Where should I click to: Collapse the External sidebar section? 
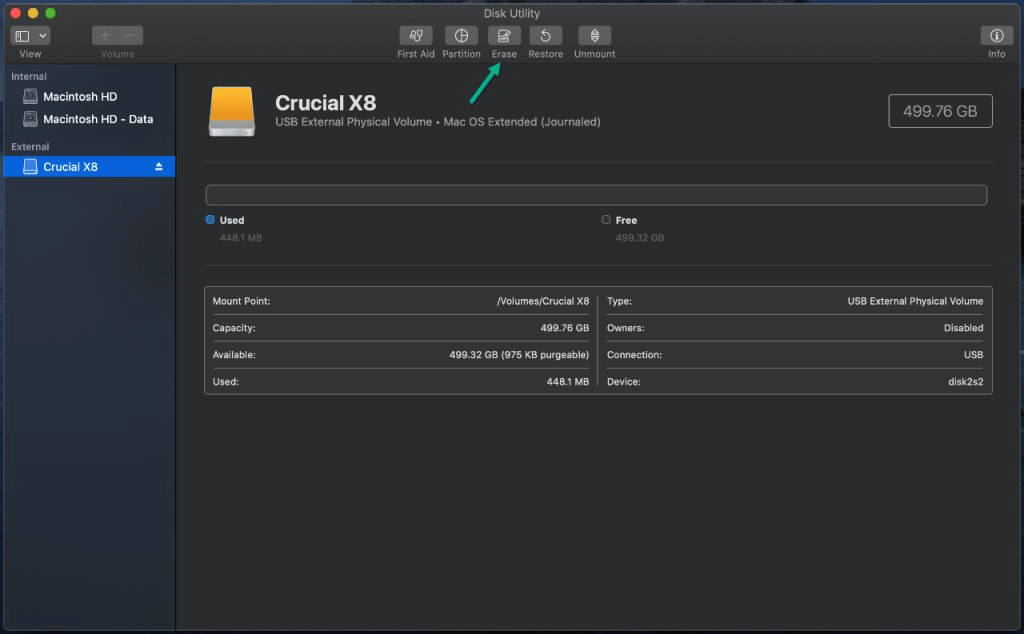29,146
